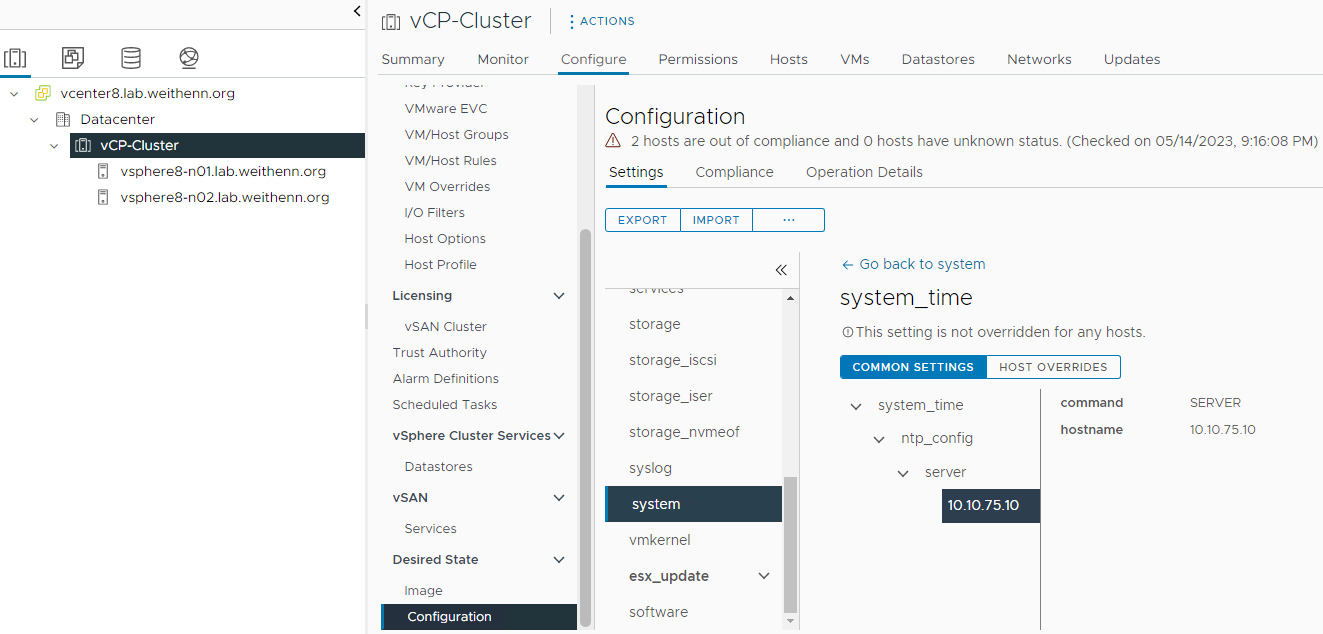1323x634 pixels.
Task: Select the storage_iscsi category
Action: [x=672, y=360]
